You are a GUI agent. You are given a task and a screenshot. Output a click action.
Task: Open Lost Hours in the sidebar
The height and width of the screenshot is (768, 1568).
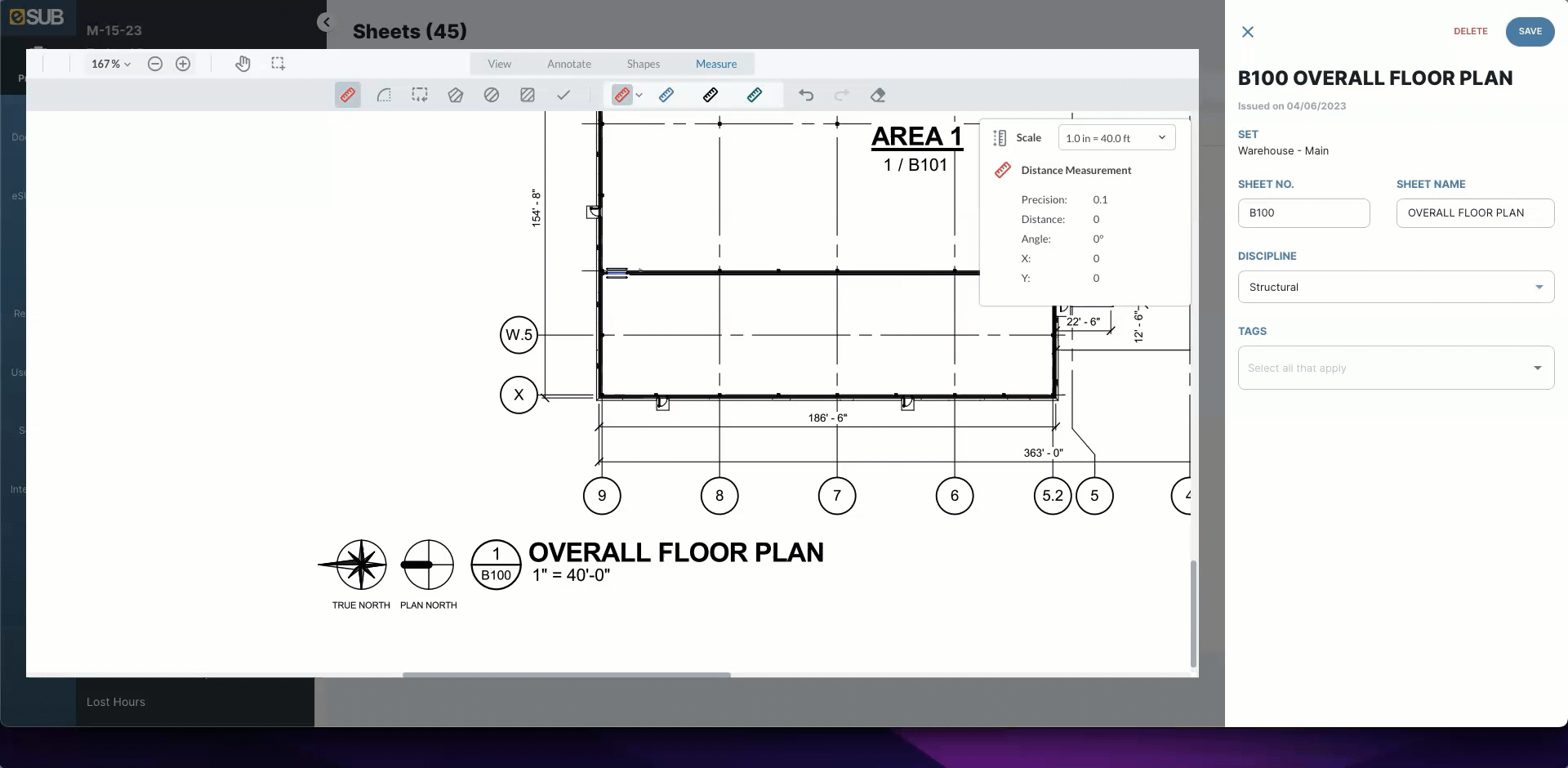click(116, 702)
